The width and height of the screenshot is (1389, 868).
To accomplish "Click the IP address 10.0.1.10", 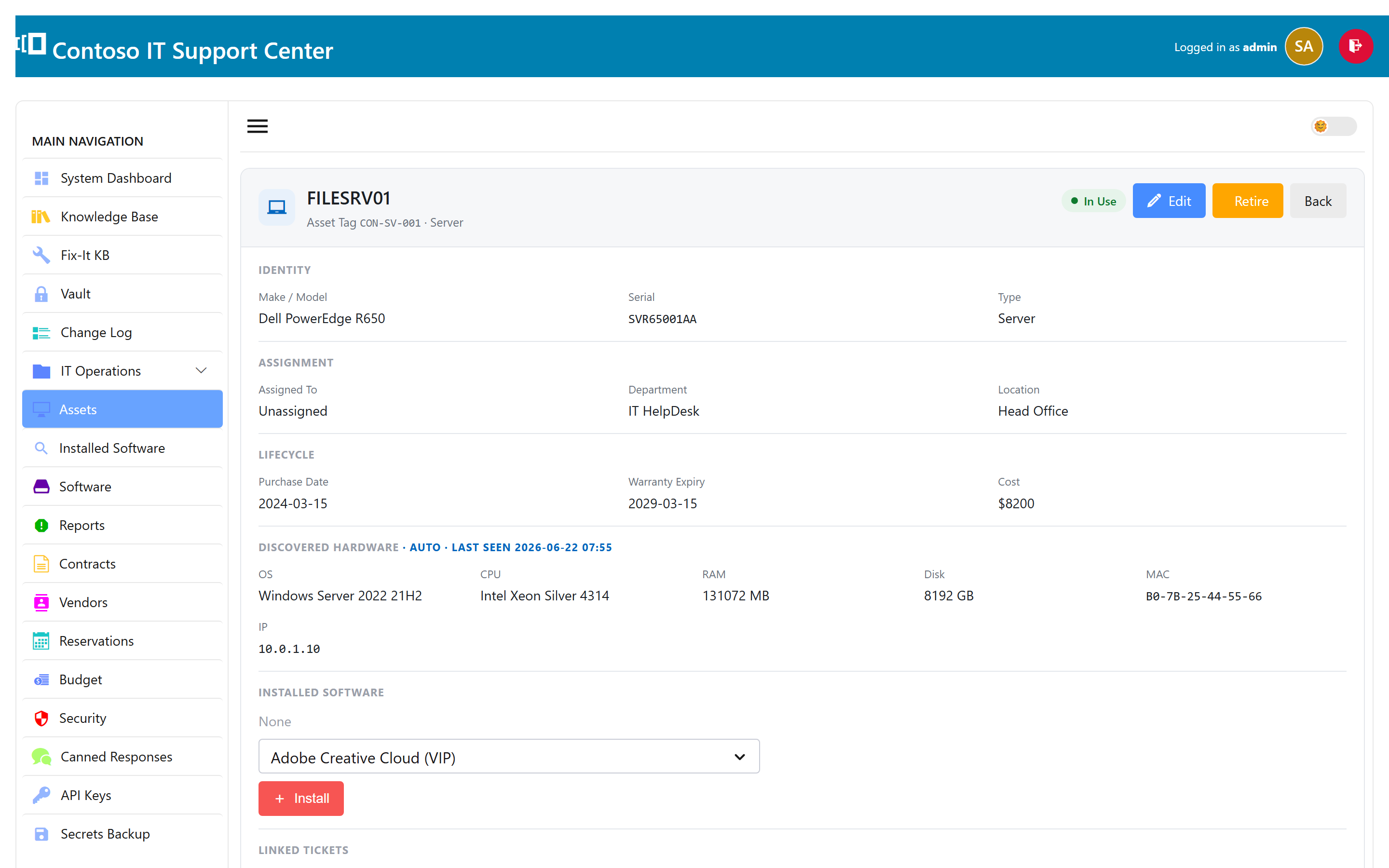I will coord(289,649).
